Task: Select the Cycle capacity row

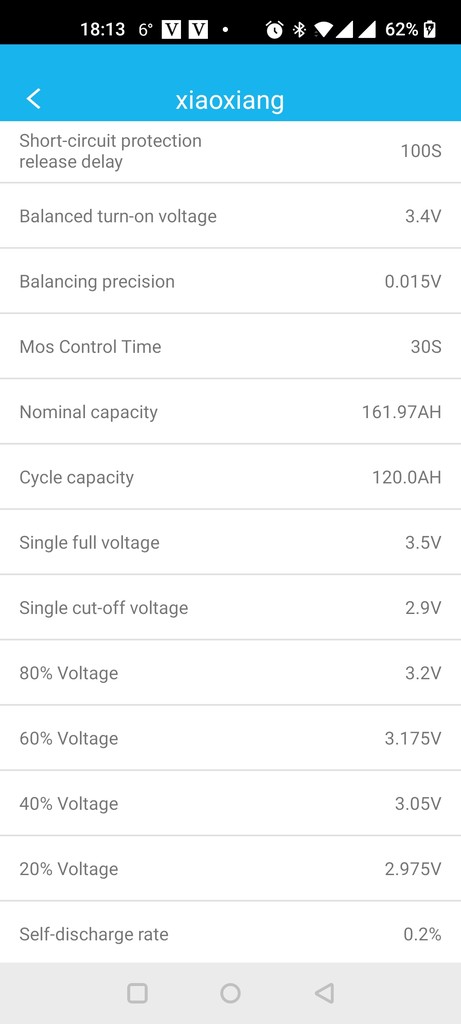Action: [230, 477]
